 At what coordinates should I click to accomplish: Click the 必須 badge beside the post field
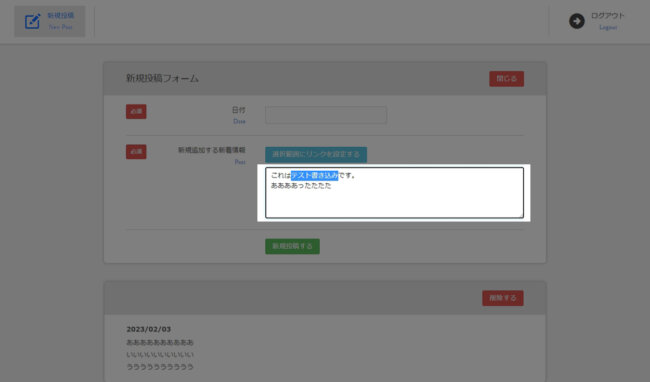click(136, 152)
